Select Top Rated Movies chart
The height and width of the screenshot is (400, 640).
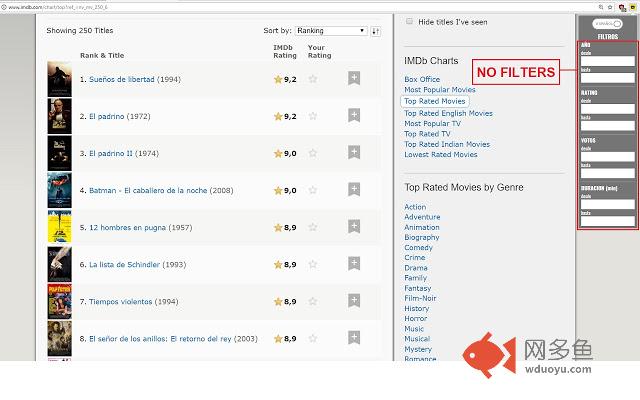(x=435, y=101)
